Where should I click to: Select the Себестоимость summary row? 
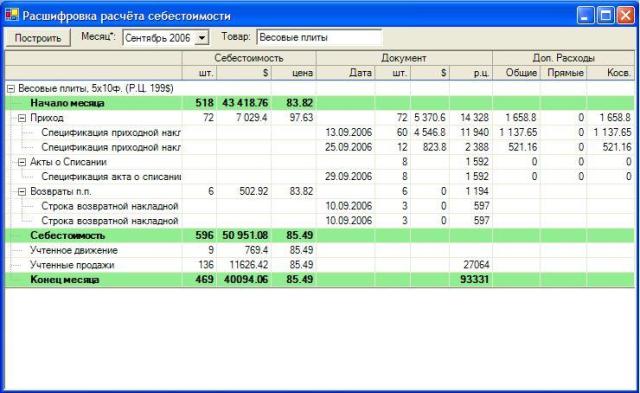320,235
